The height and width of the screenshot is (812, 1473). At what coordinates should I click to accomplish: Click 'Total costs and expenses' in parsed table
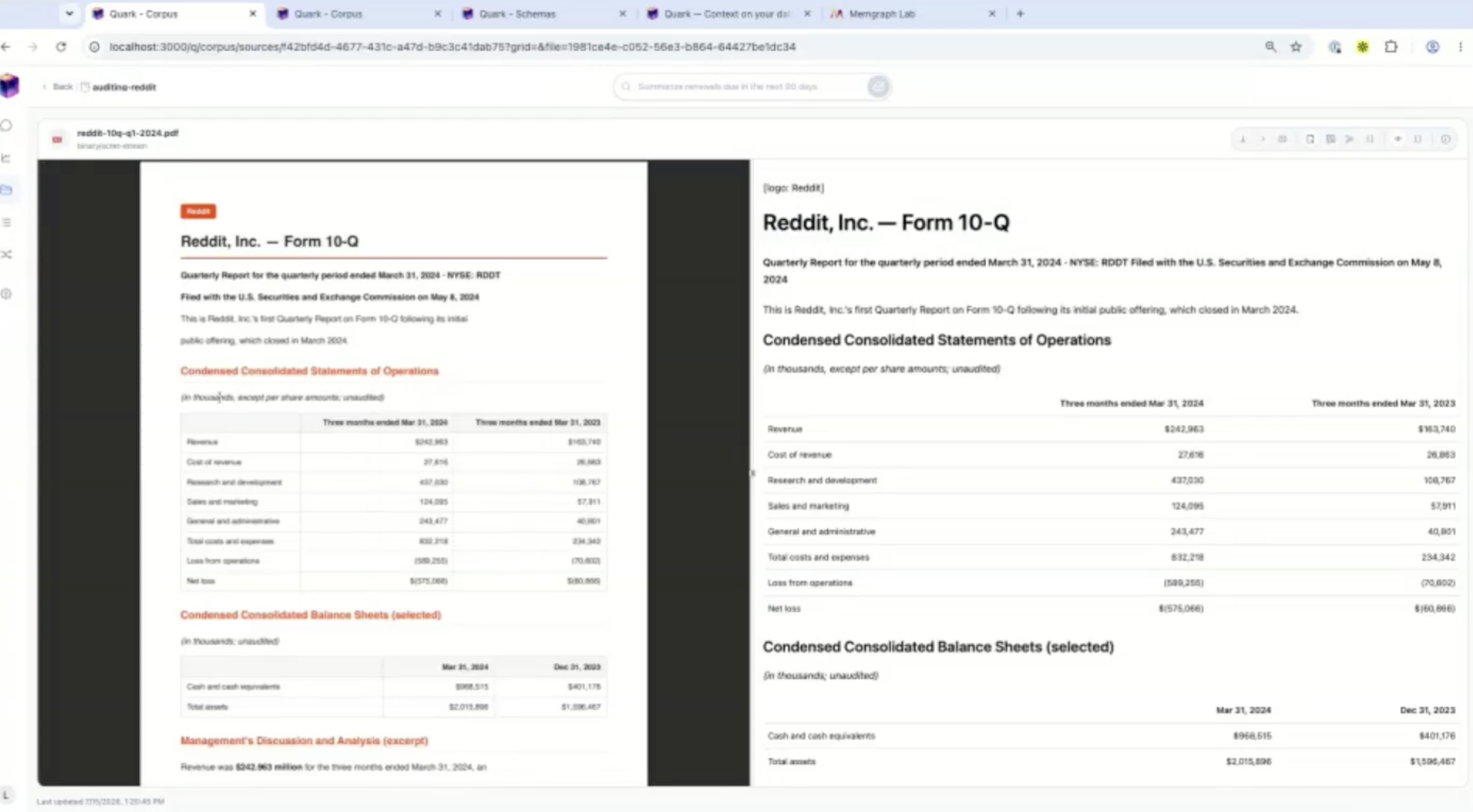818,557
